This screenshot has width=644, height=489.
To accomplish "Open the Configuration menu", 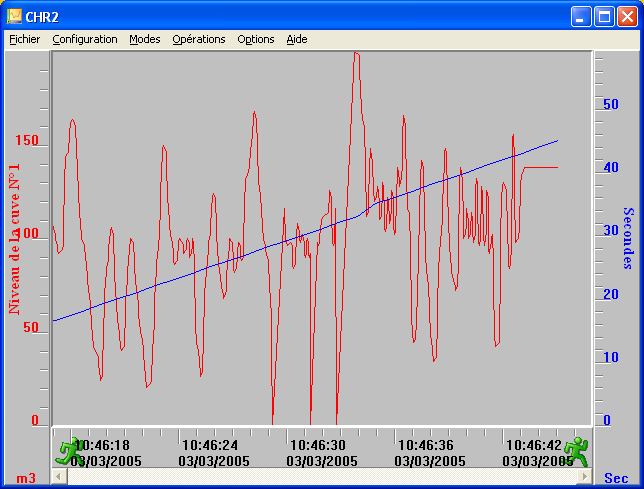I will pos(85,39).
